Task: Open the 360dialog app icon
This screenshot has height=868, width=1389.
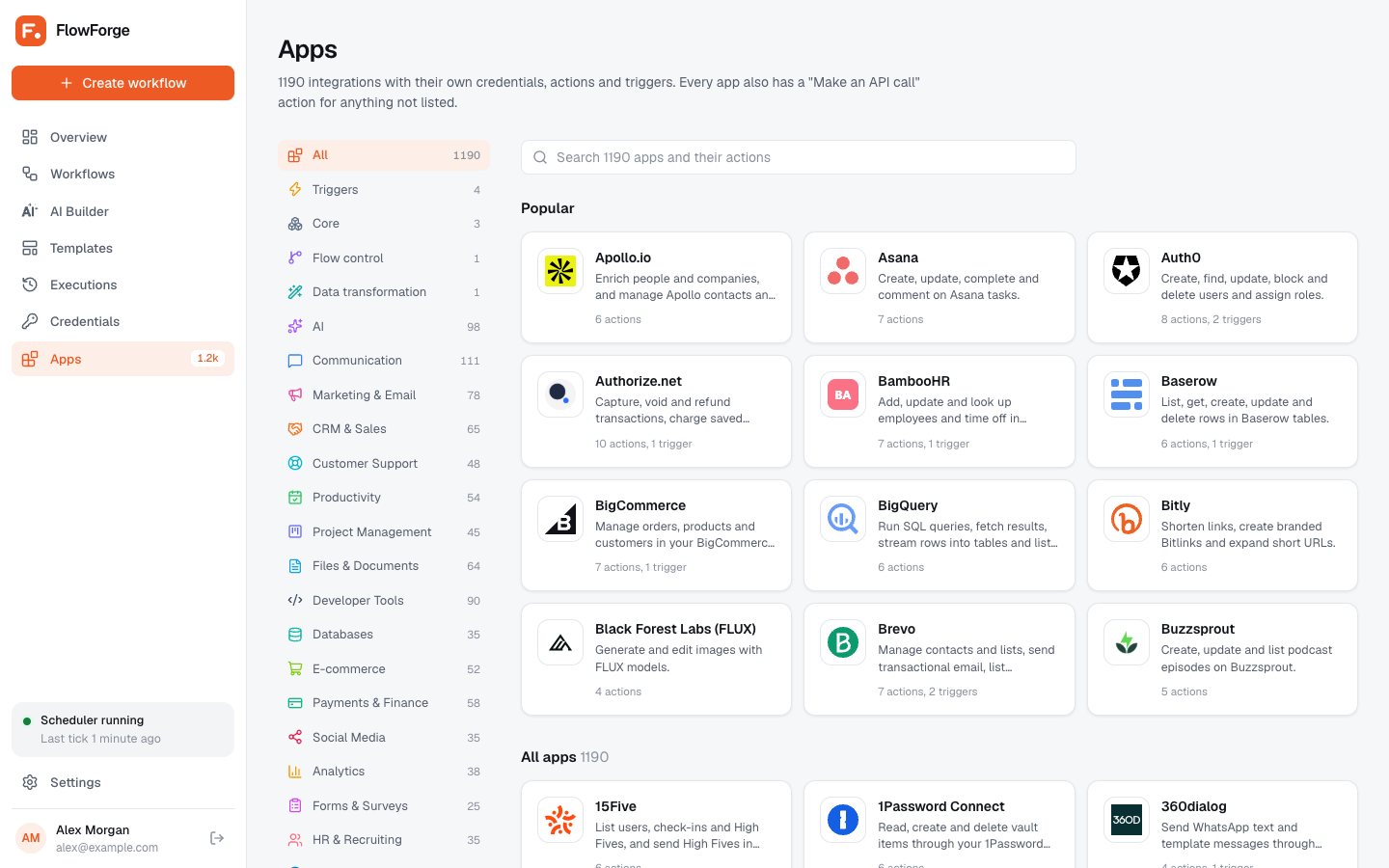Action: click(x=1127, y=820)
